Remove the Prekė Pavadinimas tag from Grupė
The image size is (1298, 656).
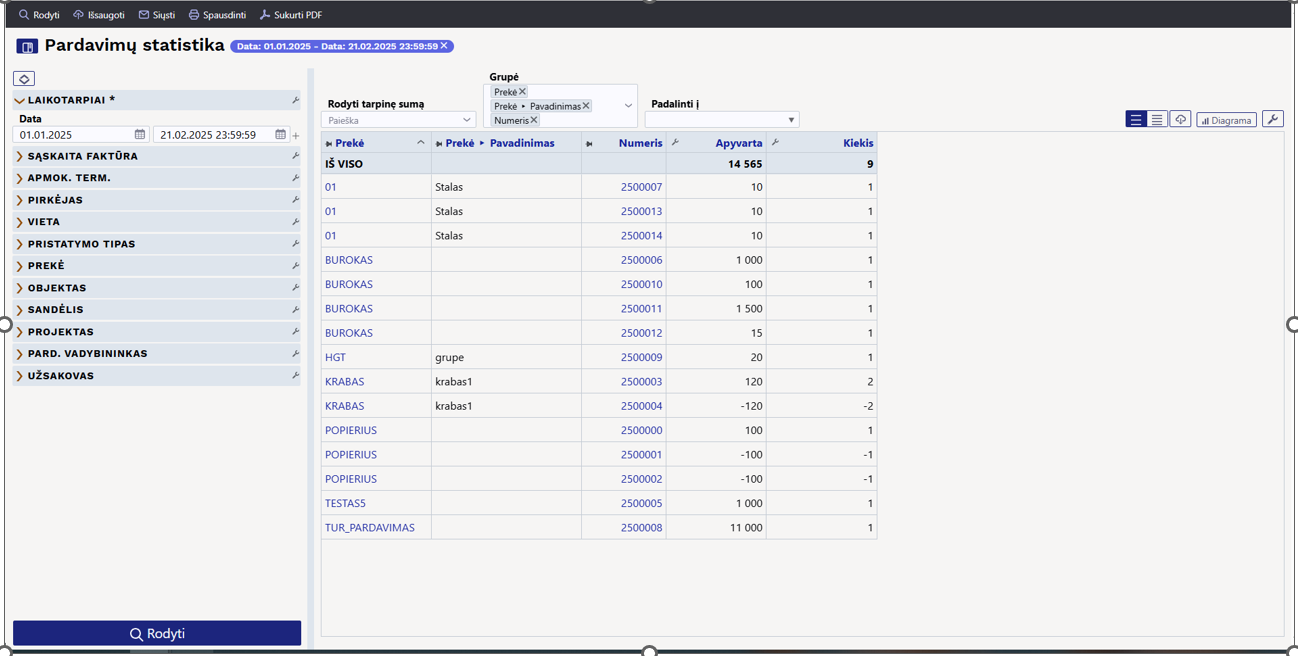coord(586,106)
